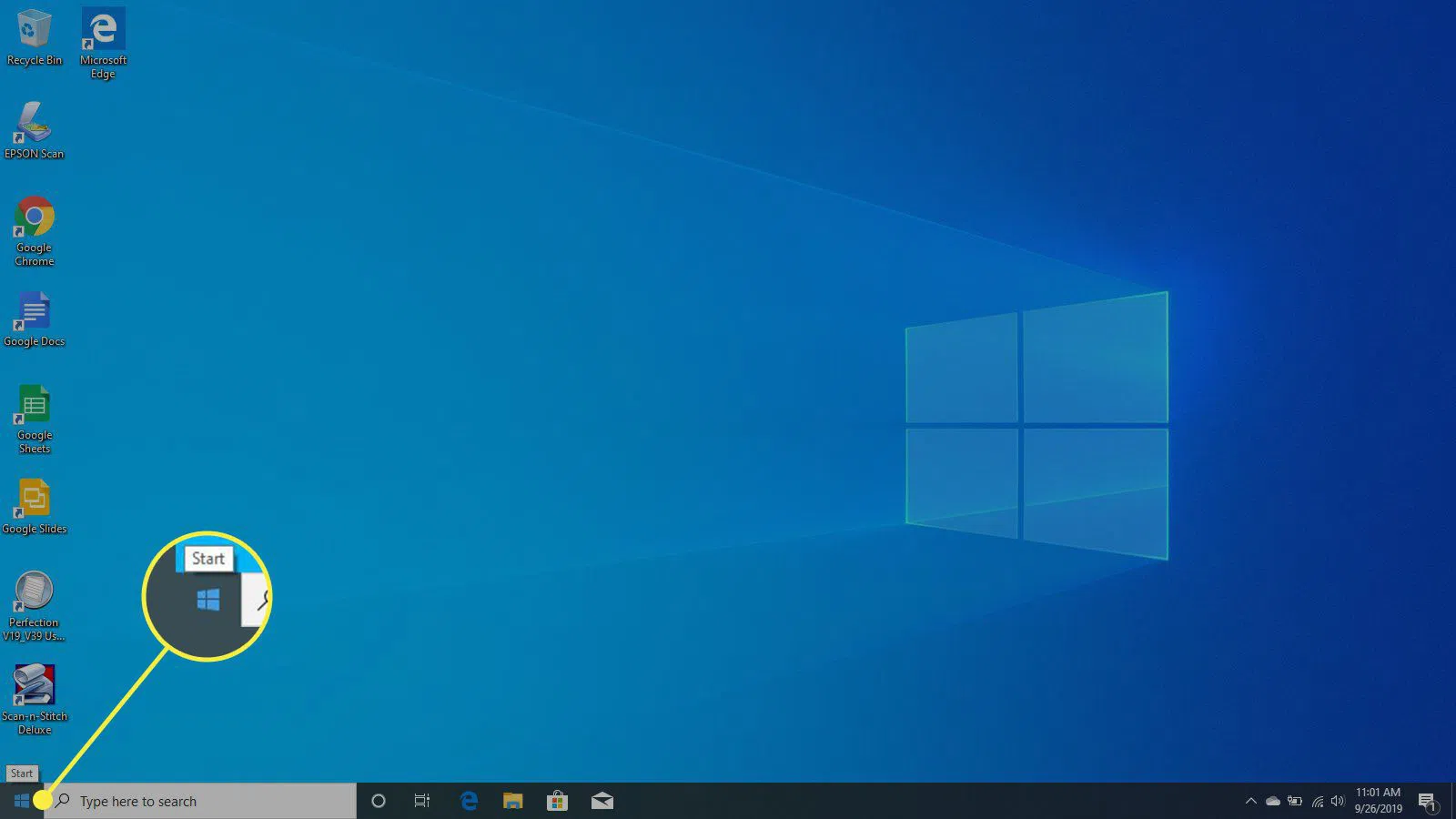
Task: Open the Windows Start menu
Action: pyautogui.click(x=21, y=801)
